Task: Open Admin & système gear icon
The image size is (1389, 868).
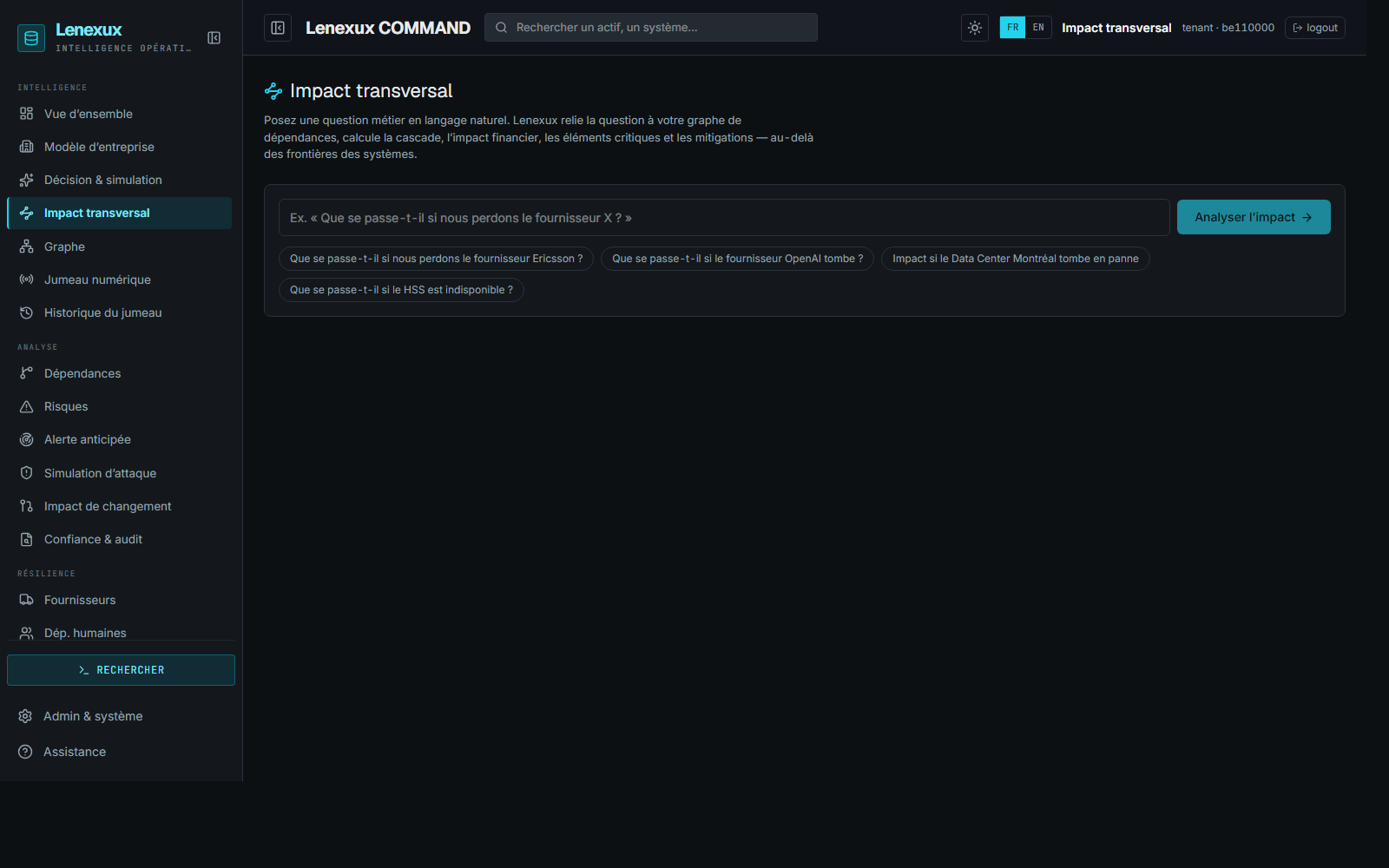Action: tap(25, 716)
